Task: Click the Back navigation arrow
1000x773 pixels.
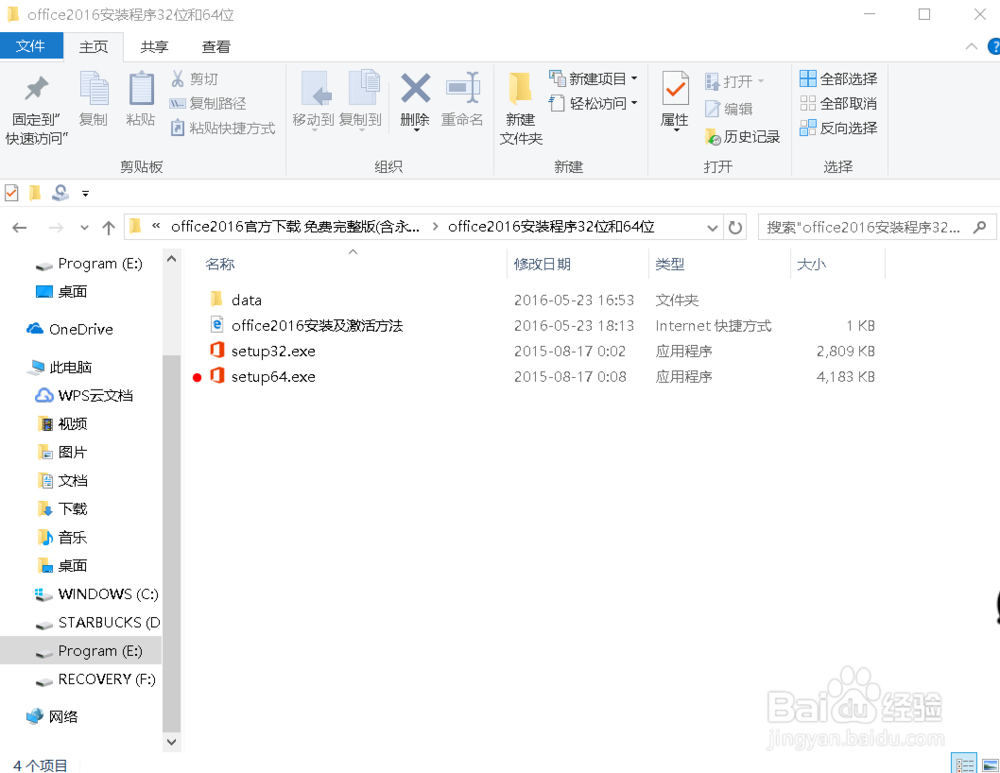Action: pyautogui.click(x=20, y=228)
